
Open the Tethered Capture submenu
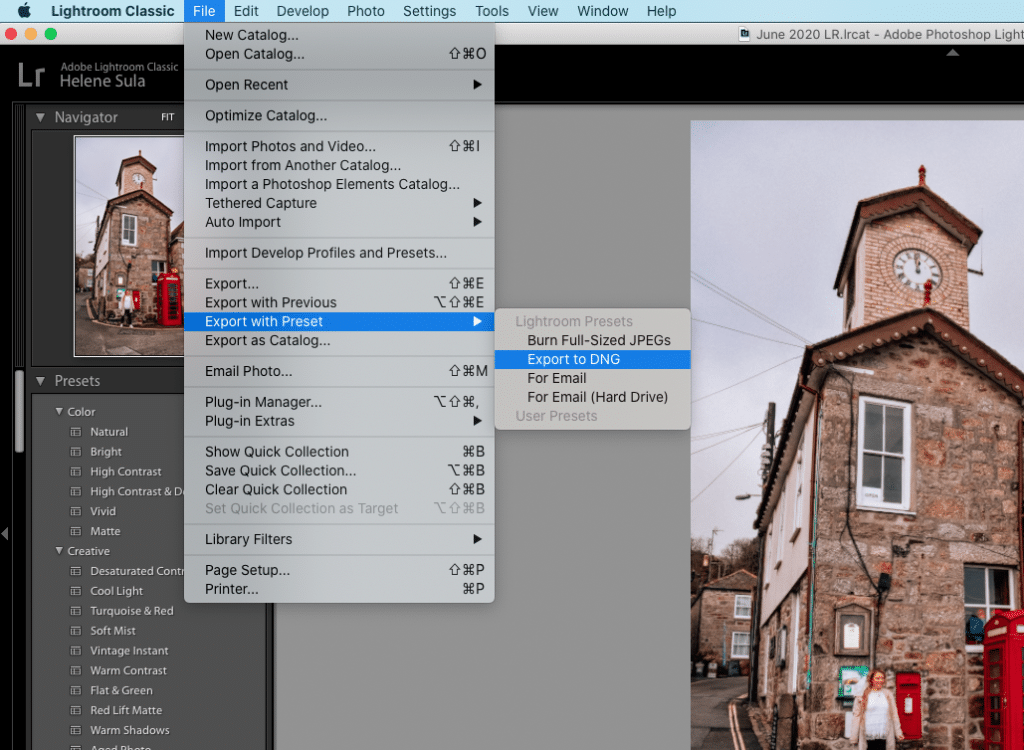point(339,203)
